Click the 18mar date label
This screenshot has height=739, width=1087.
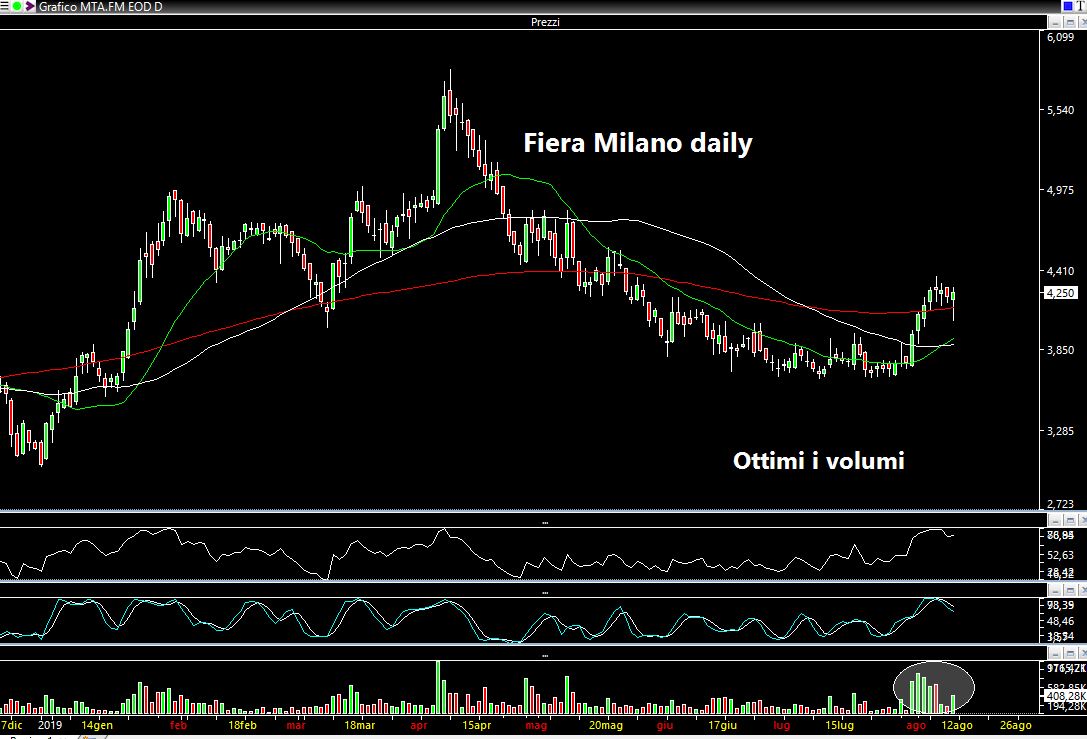tap(360, 725)
